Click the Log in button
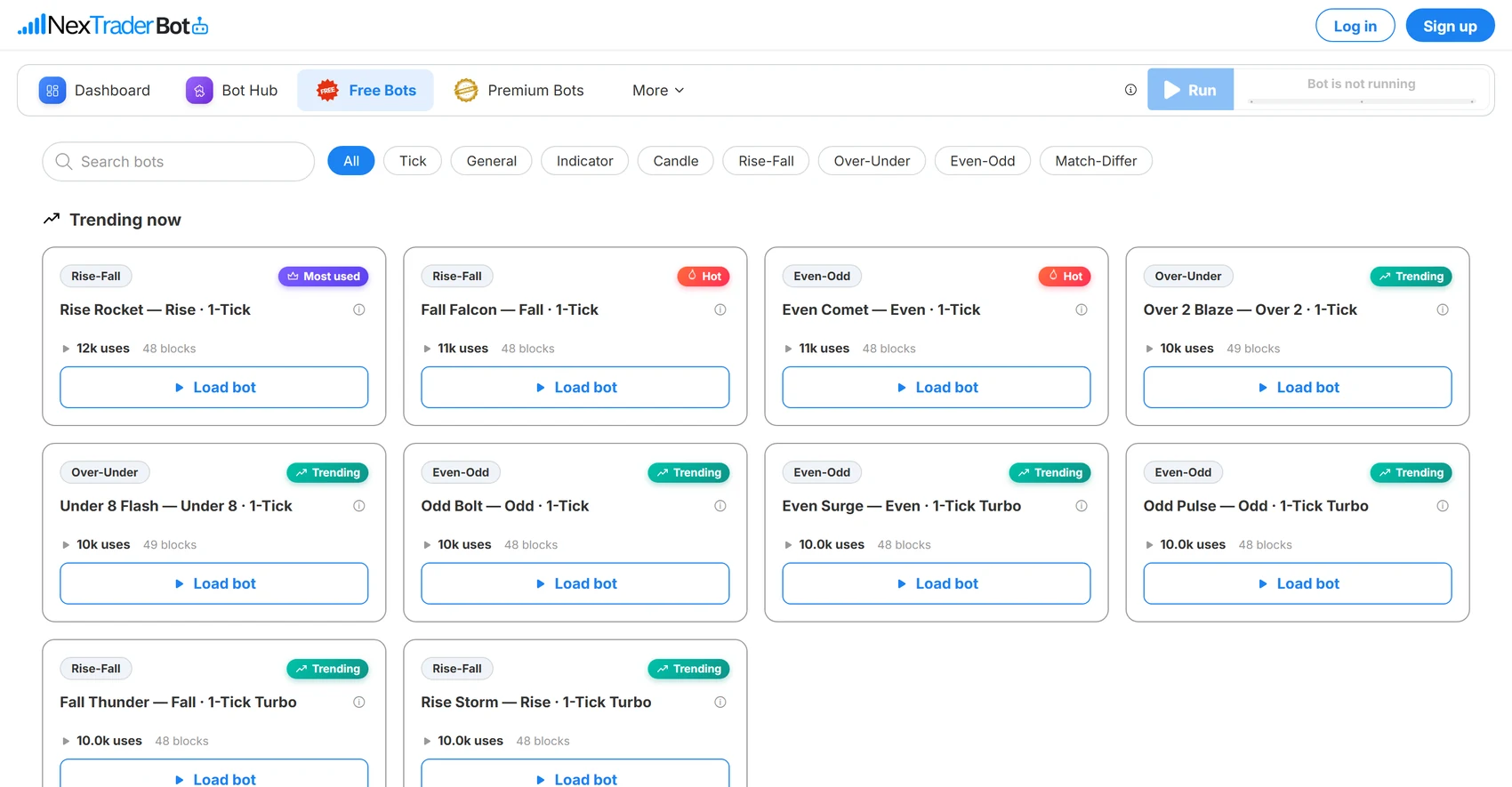The image size is (1512, 787). pos(1355,26)
